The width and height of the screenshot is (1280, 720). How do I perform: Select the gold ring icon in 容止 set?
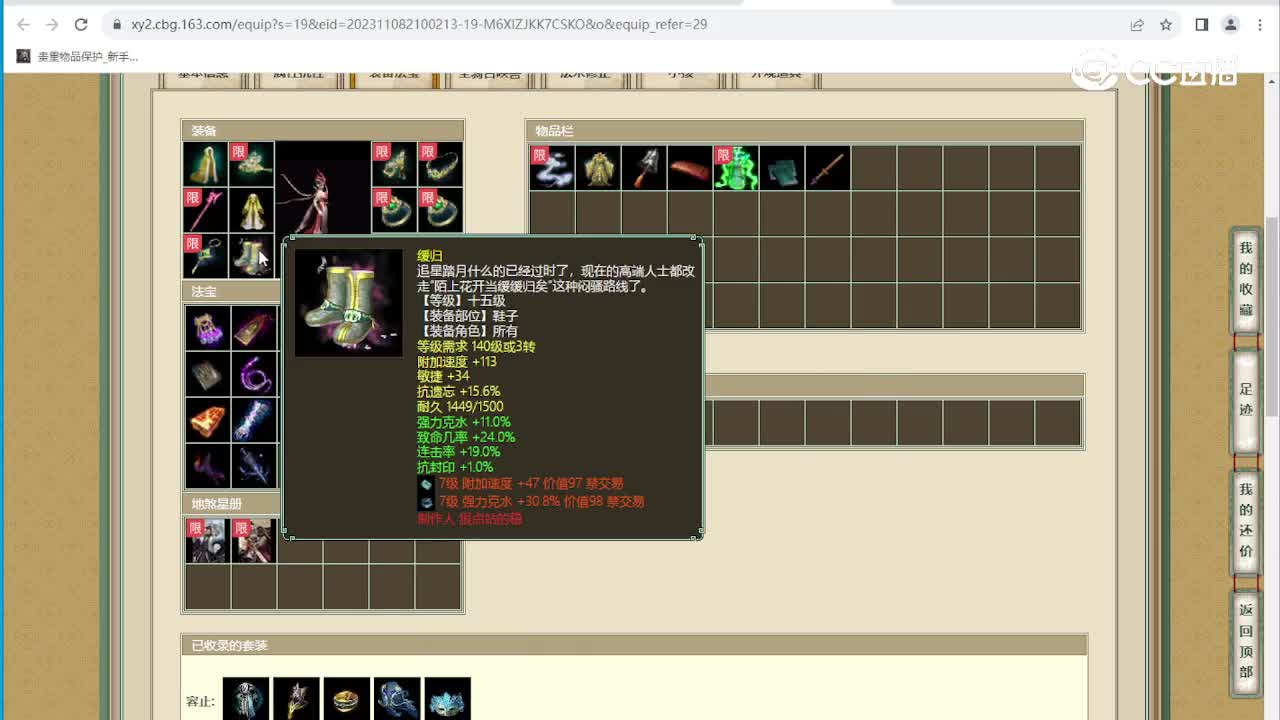pos(347,699)
